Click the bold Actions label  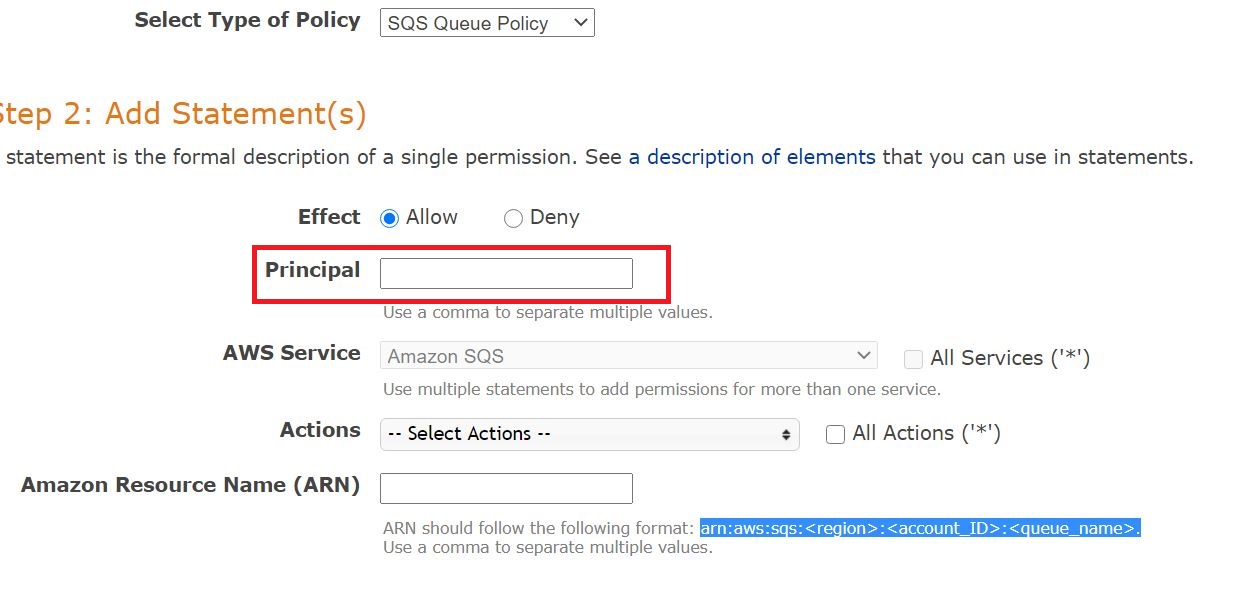point(320,430)
